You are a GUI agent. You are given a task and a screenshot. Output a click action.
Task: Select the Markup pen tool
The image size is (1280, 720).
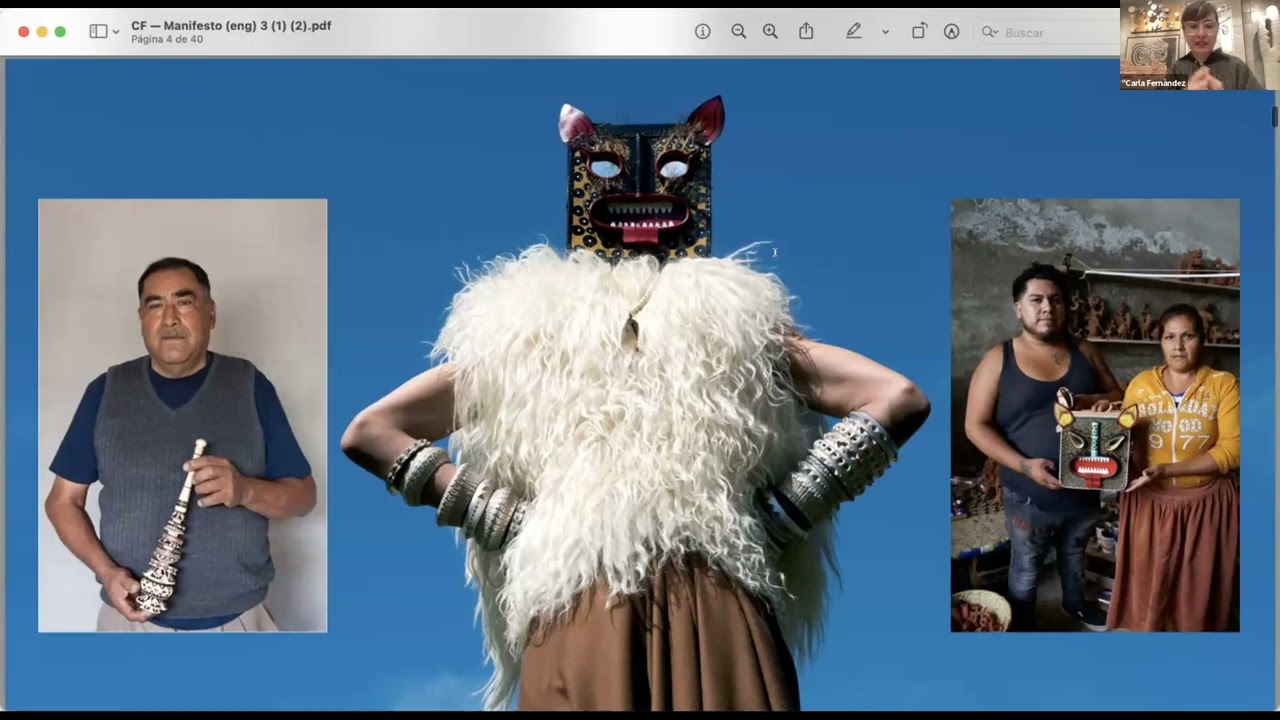coord(853,32)
